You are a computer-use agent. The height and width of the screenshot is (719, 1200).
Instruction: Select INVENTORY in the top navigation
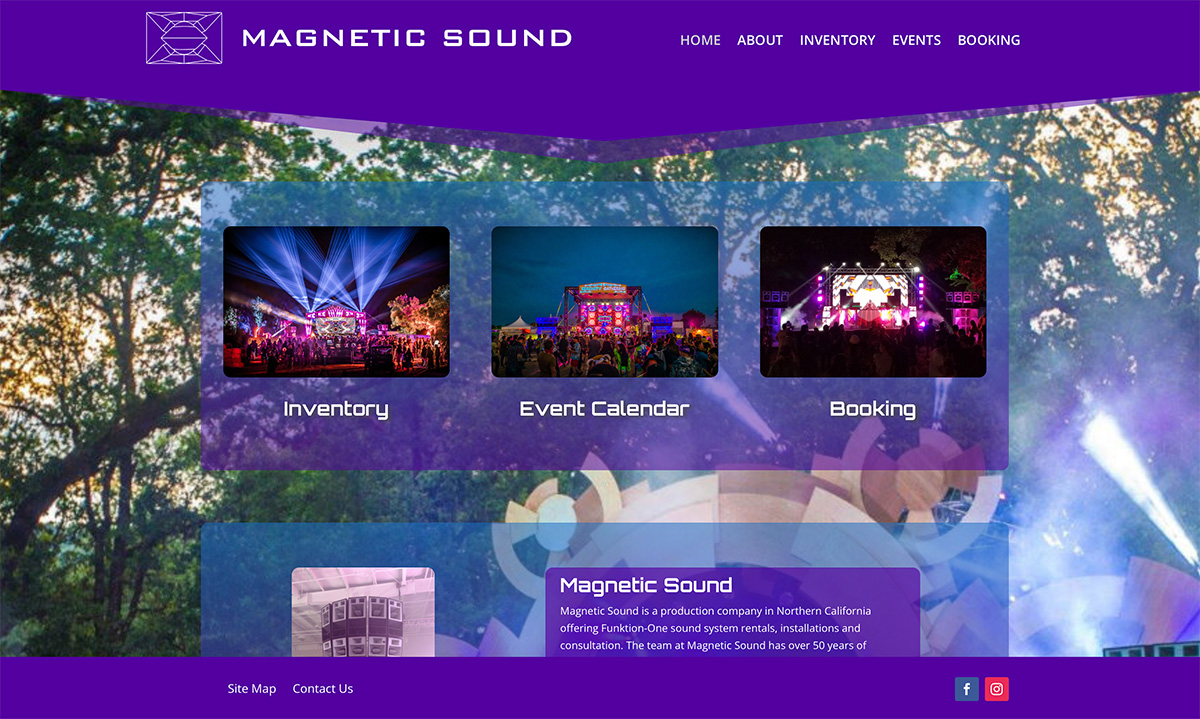tap(837, 40)
